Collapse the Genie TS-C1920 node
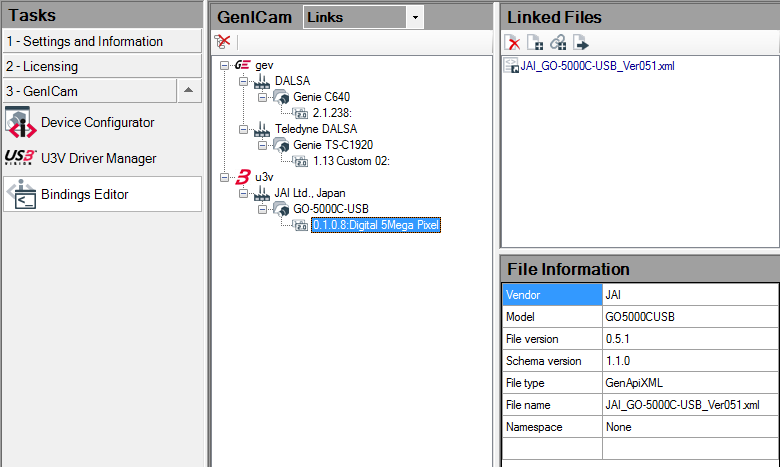This screenshot has width=780, height=467. click(262, 145)
